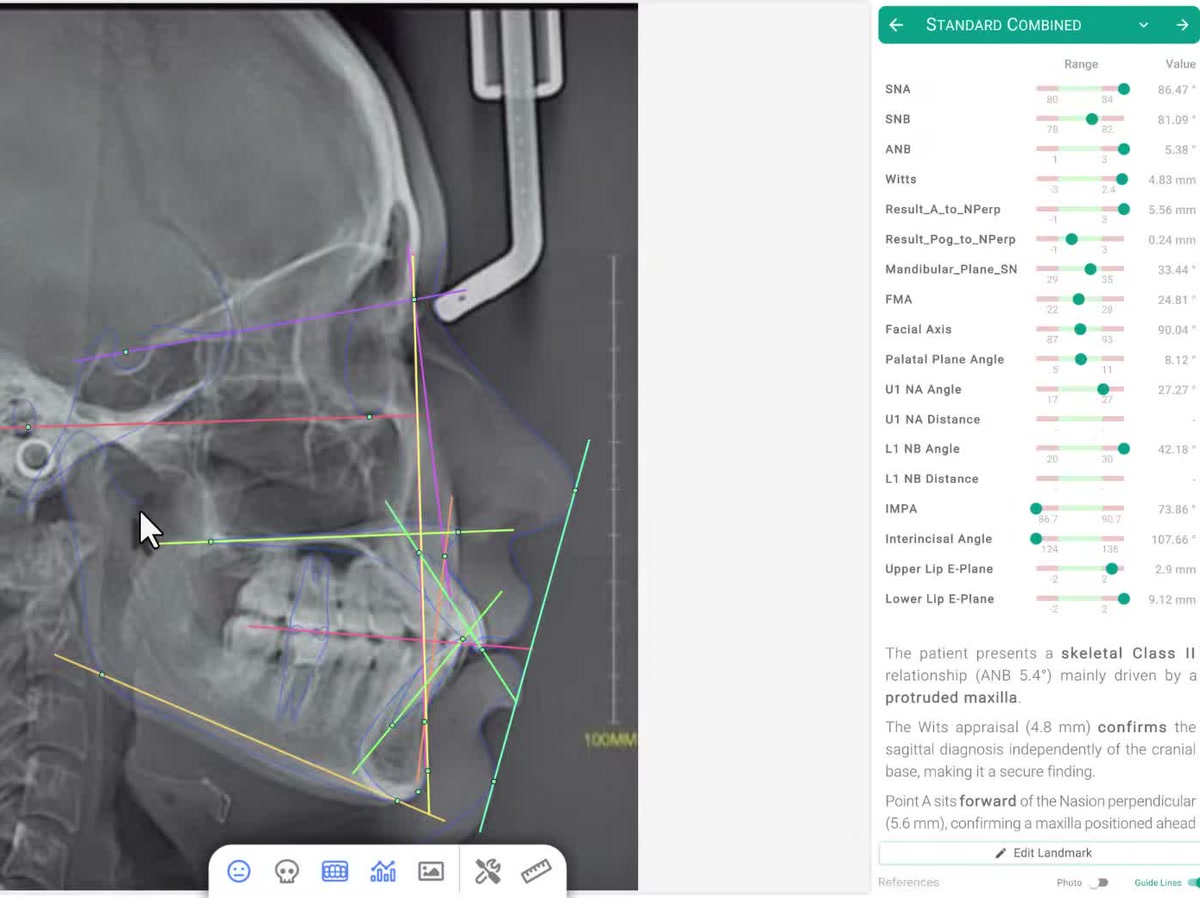
Task: Go to previous analysis with left arrow
Action: (896, 25)
